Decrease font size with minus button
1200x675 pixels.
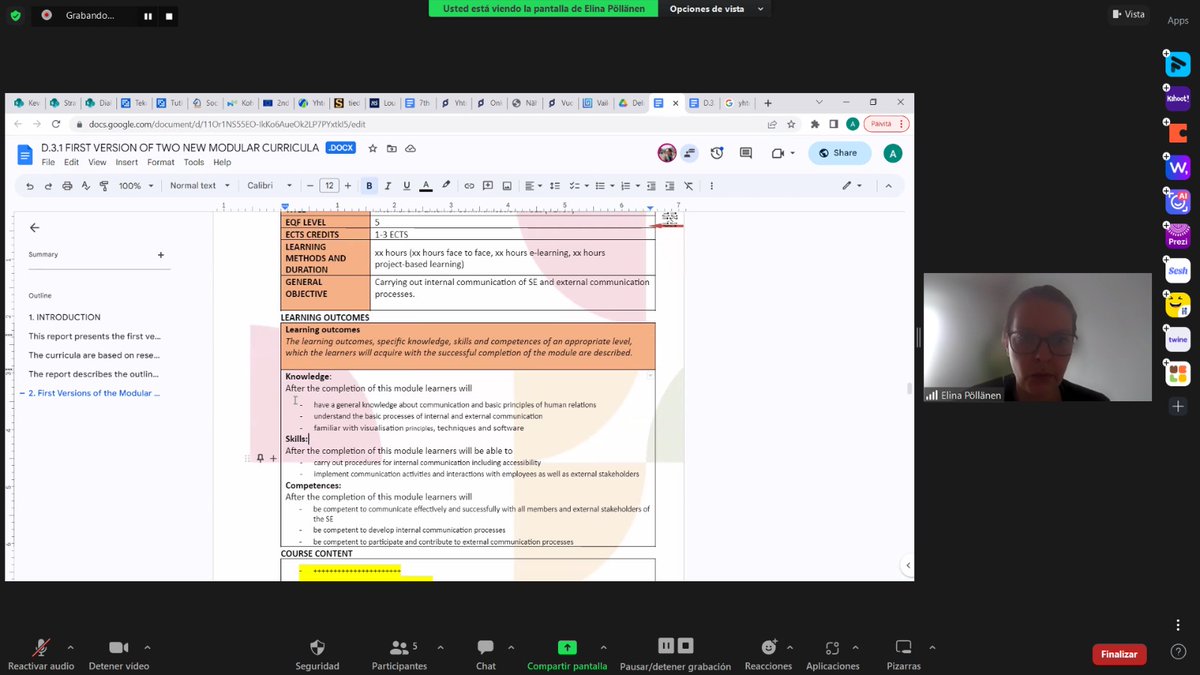point(310,185)
